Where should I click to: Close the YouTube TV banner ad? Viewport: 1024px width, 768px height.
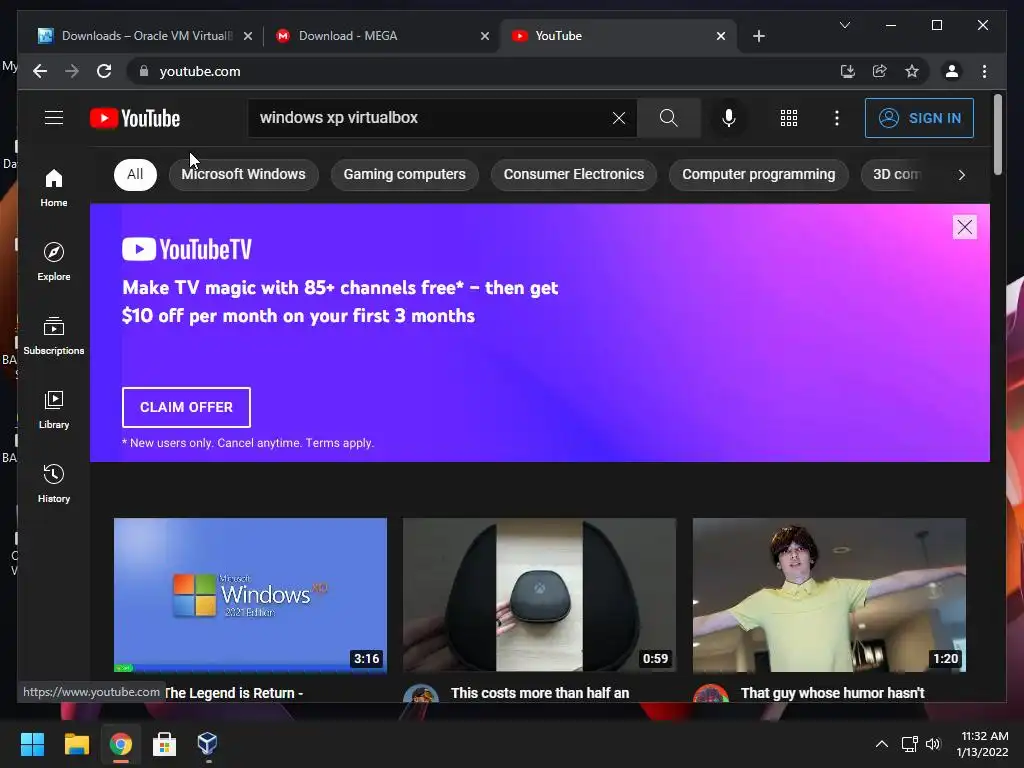click(965, 227)
